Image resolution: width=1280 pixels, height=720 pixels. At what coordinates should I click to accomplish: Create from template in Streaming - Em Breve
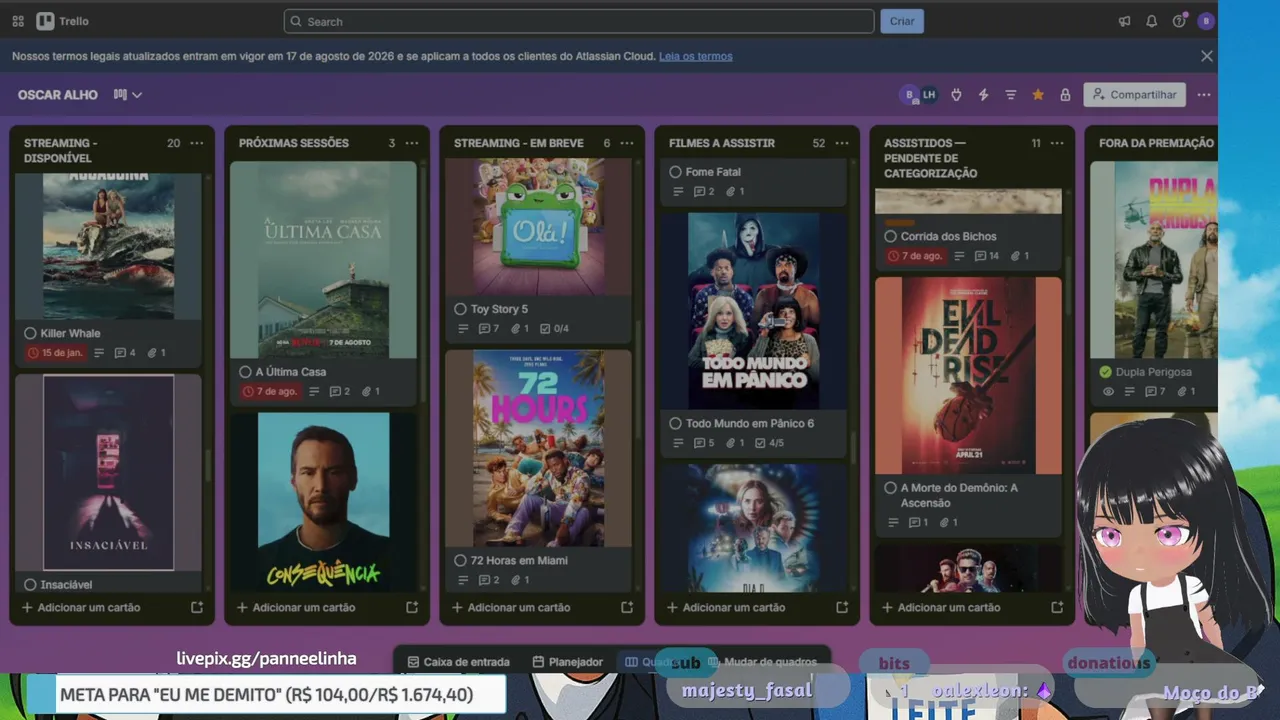coord(627,607)
